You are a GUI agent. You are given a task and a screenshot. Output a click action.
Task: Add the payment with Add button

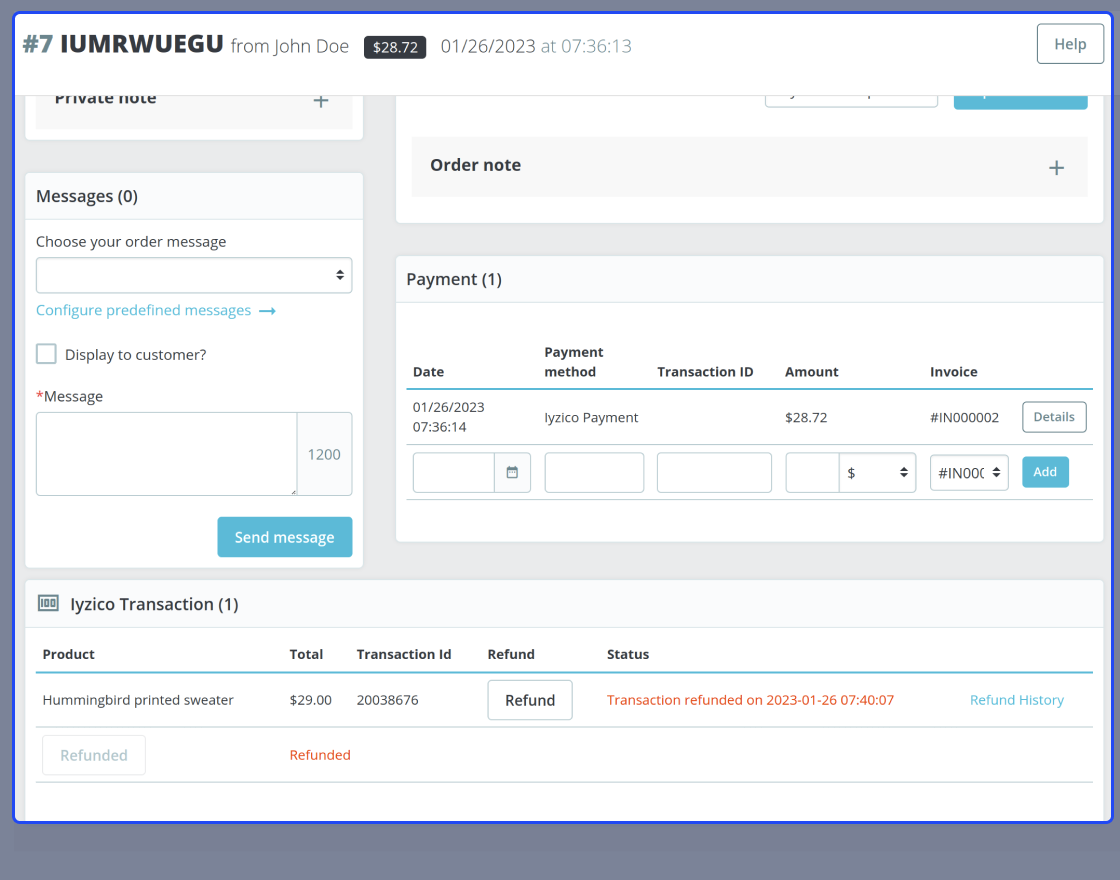[1045, 472]
